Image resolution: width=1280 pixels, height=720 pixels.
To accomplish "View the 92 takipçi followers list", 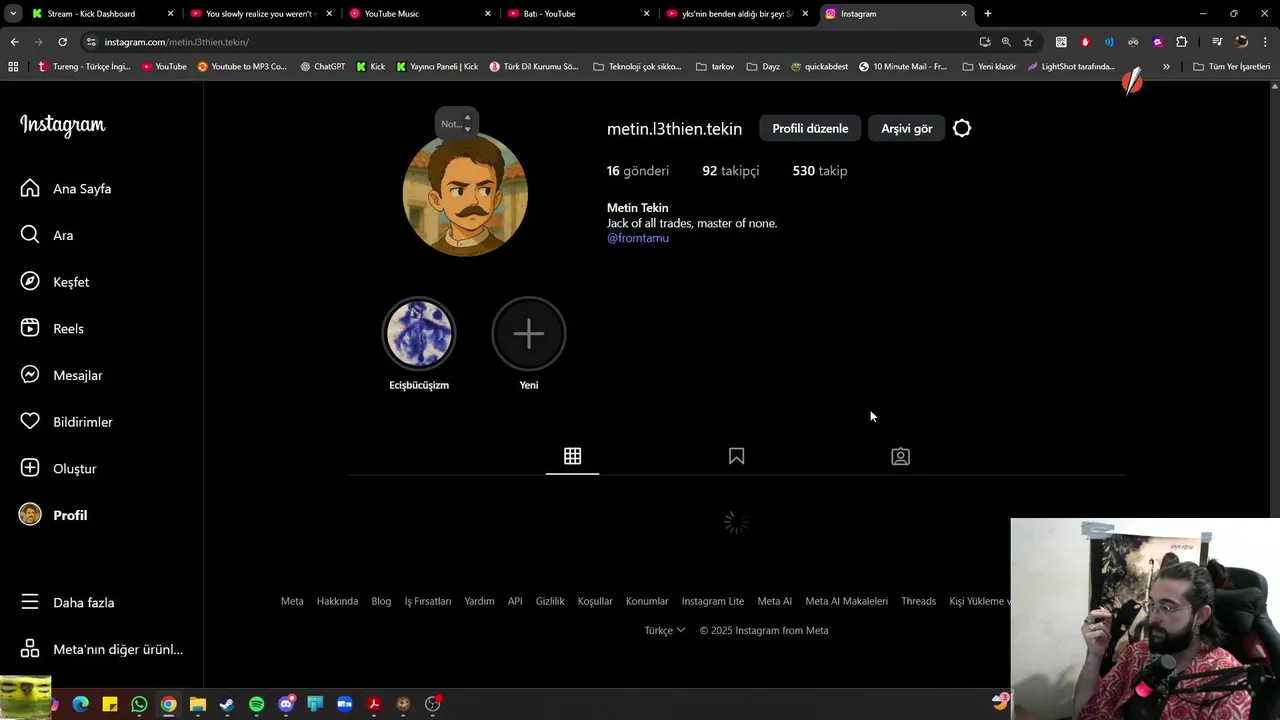I will (730, 171).
